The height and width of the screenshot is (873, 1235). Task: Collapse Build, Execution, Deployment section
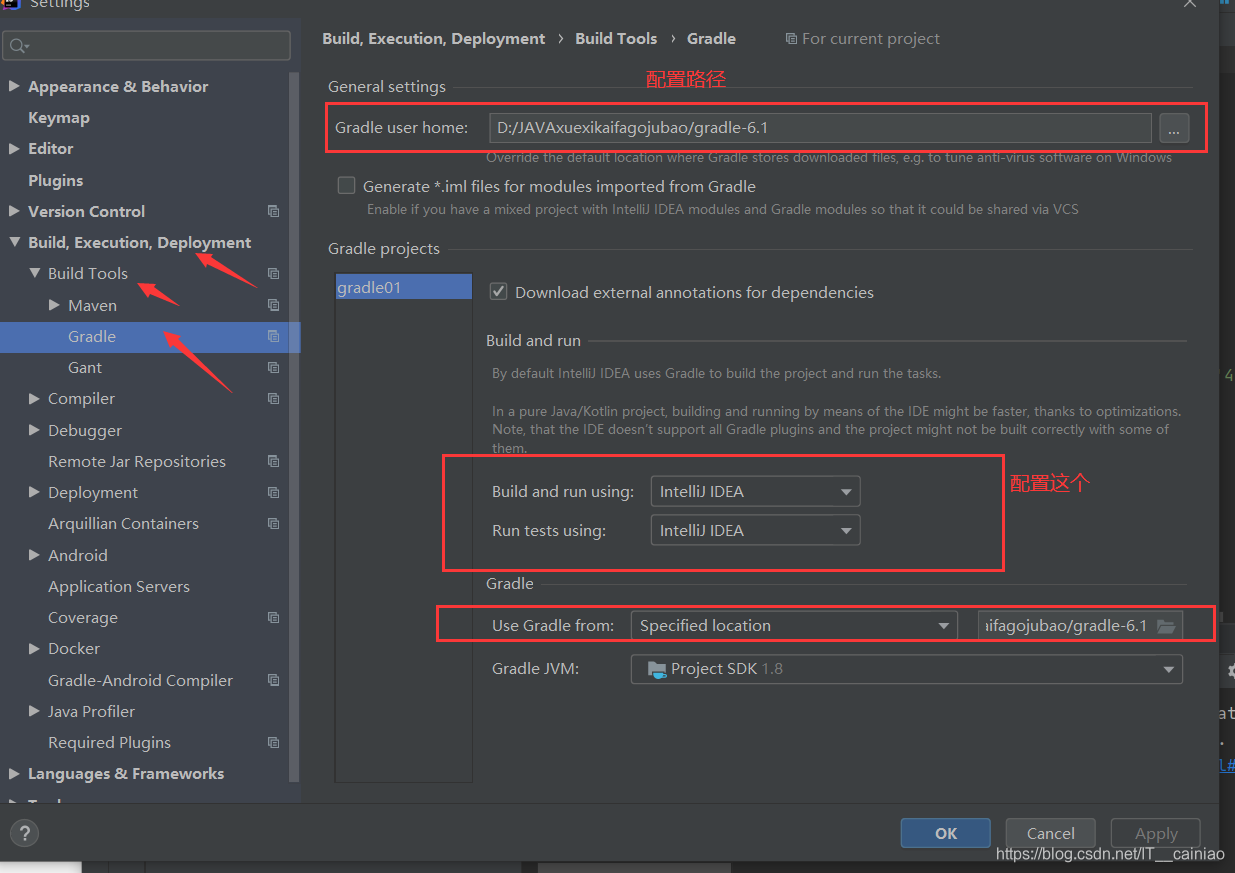(x=14, y=242)
